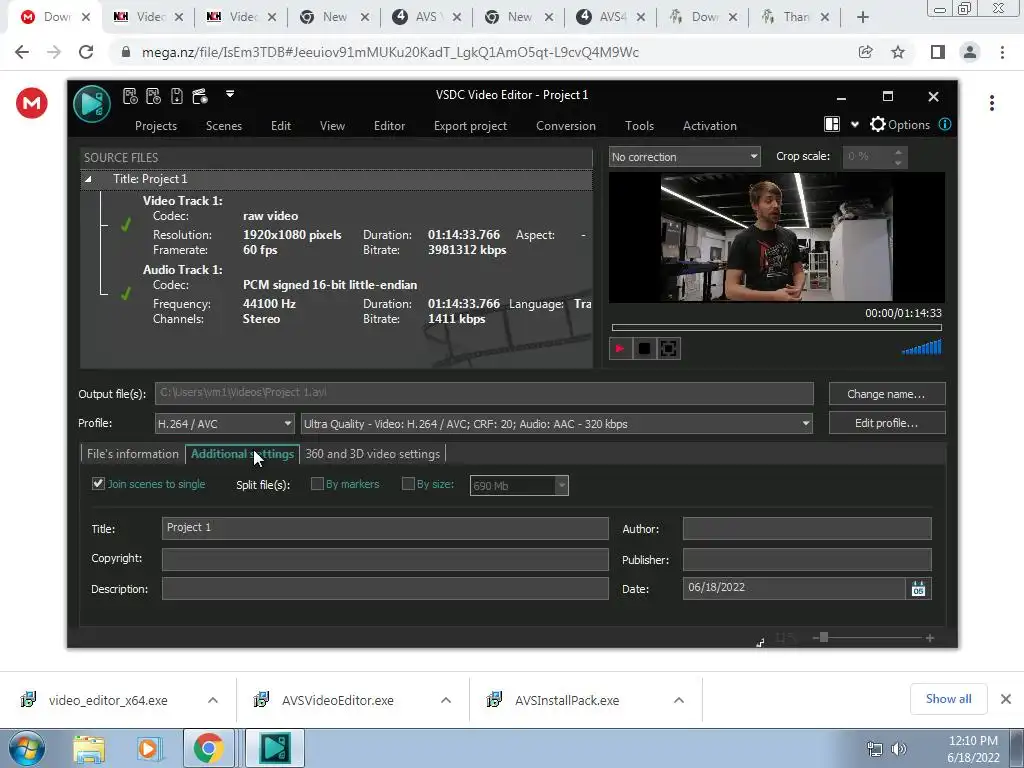
Task: Open Export project tab
Action: click(470, 126)
